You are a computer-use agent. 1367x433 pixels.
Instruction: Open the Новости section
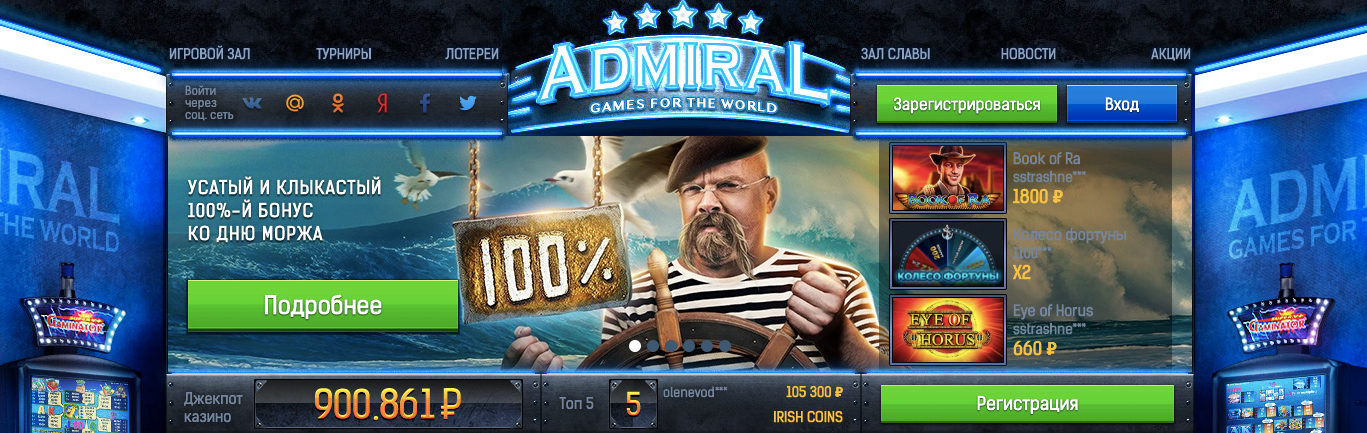(x=1028, y=54)
